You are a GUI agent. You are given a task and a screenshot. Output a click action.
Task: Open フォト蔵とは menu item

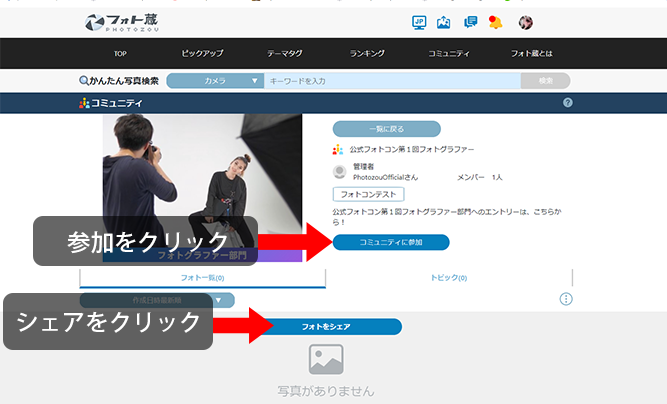click(x=531, y=54)
